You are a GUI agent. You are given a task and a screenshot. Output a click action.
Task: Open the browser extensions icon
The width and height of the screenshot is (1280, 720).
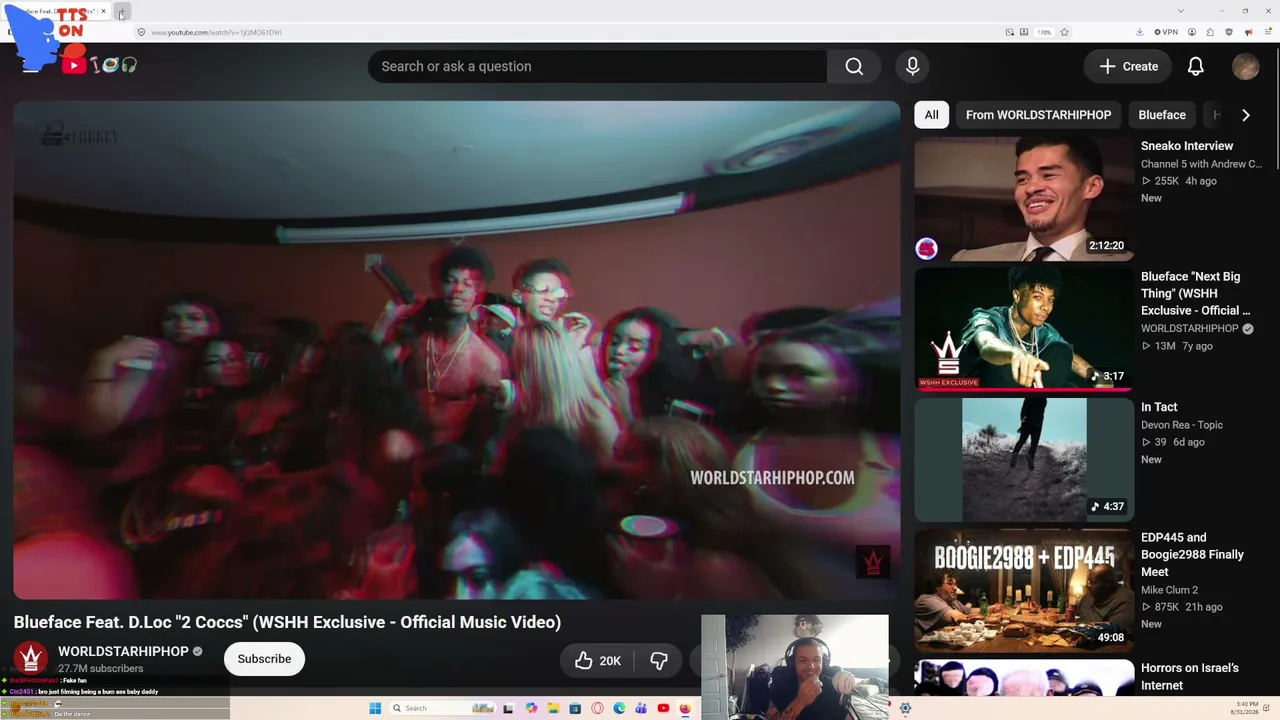[1210, 32]
